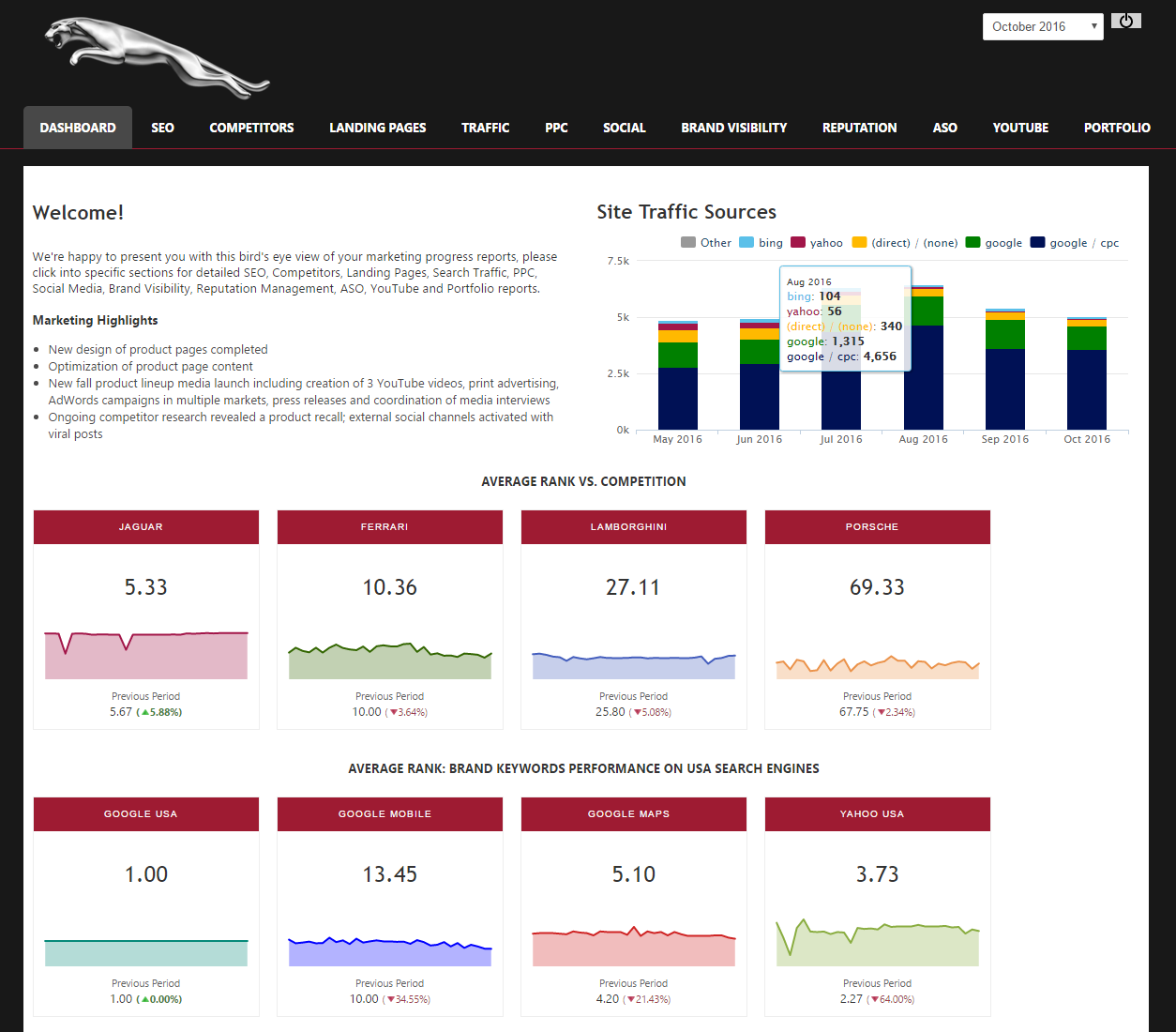Screen dimensions: 1176x1032
Task: Click the 64.00% Yahoo USA change indicator
Action: coord(890,999)
